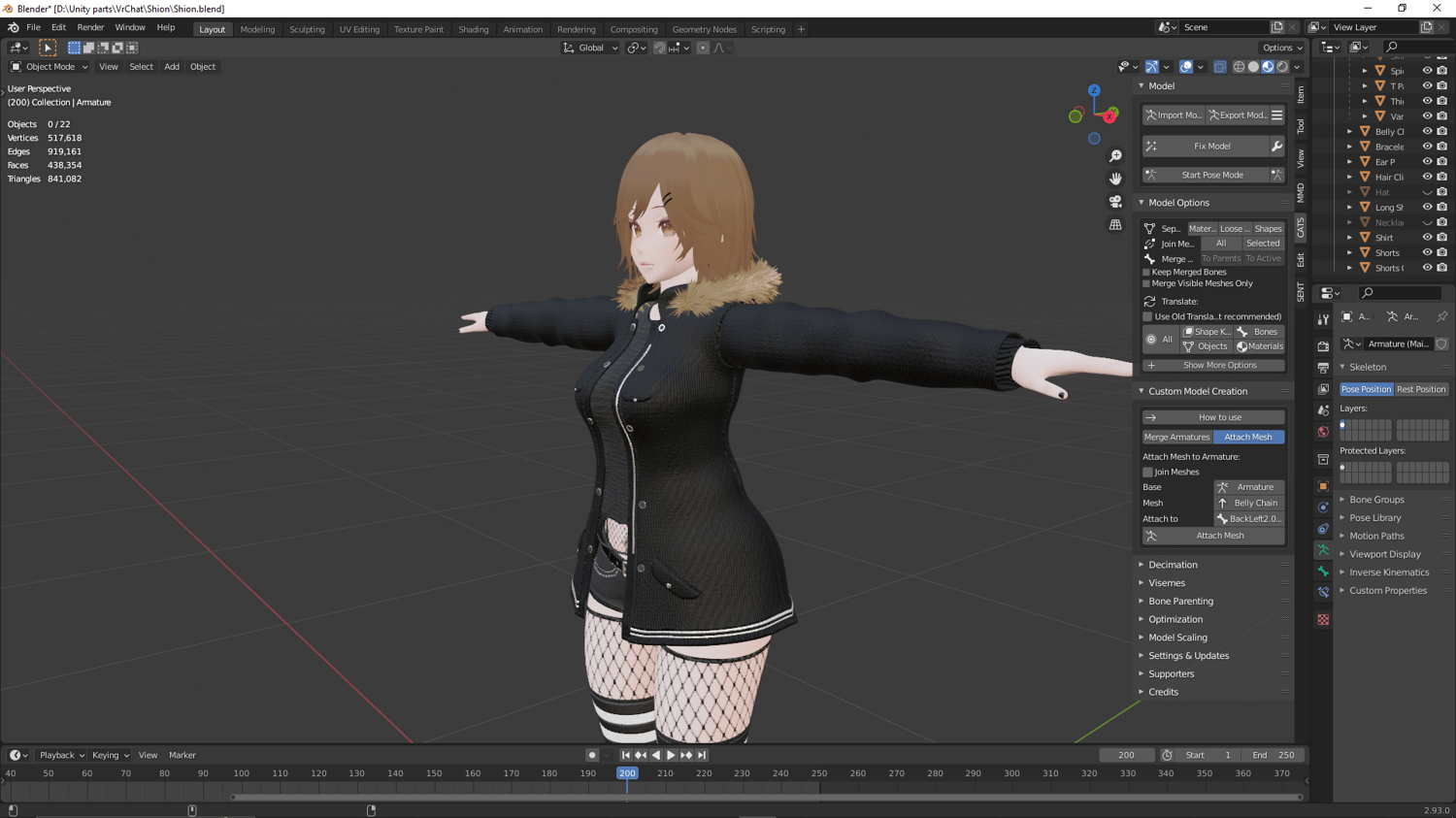Show the hidden Necklace object

1427,222
